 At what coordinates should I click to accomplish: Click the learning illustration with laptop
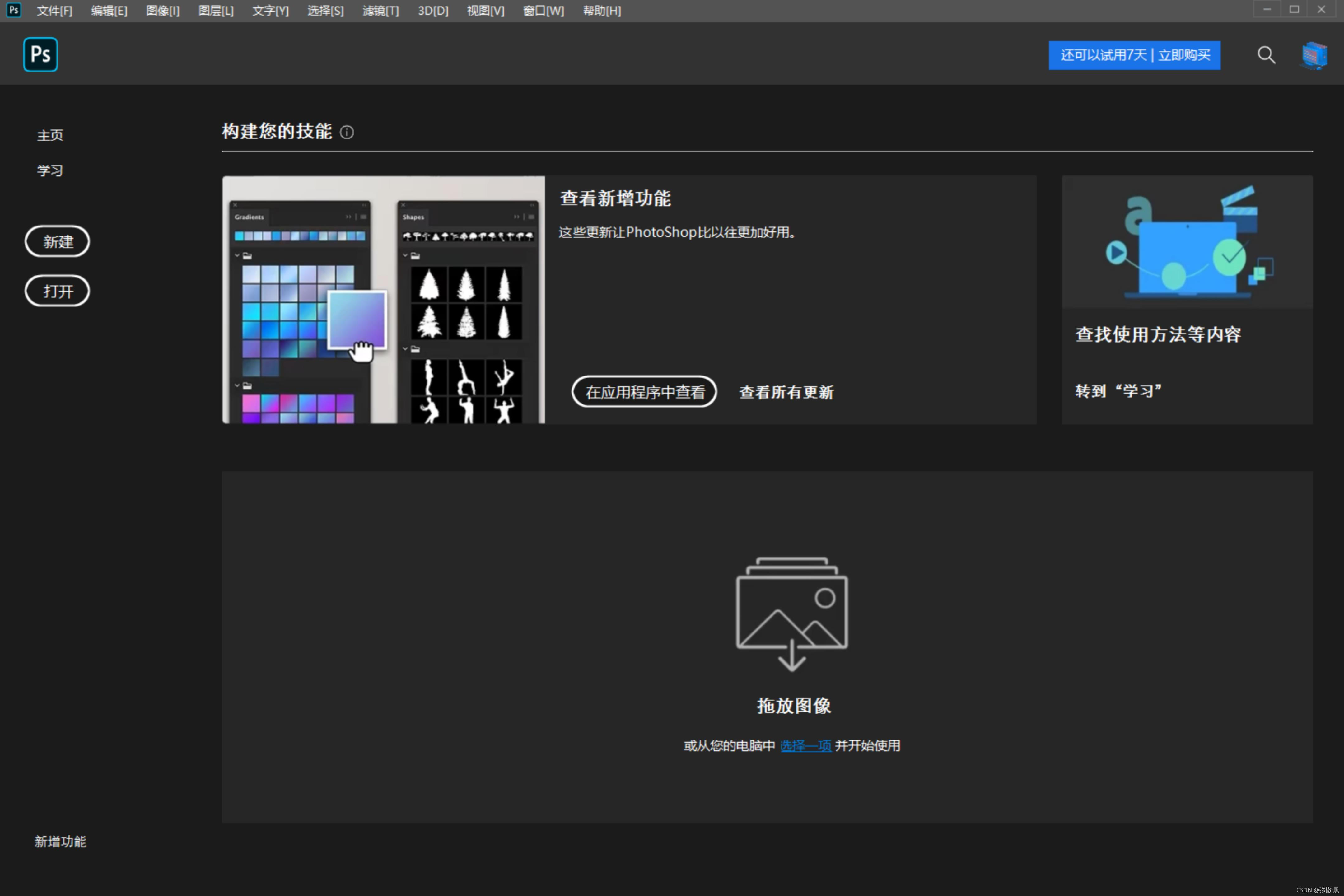(1187, 242)
